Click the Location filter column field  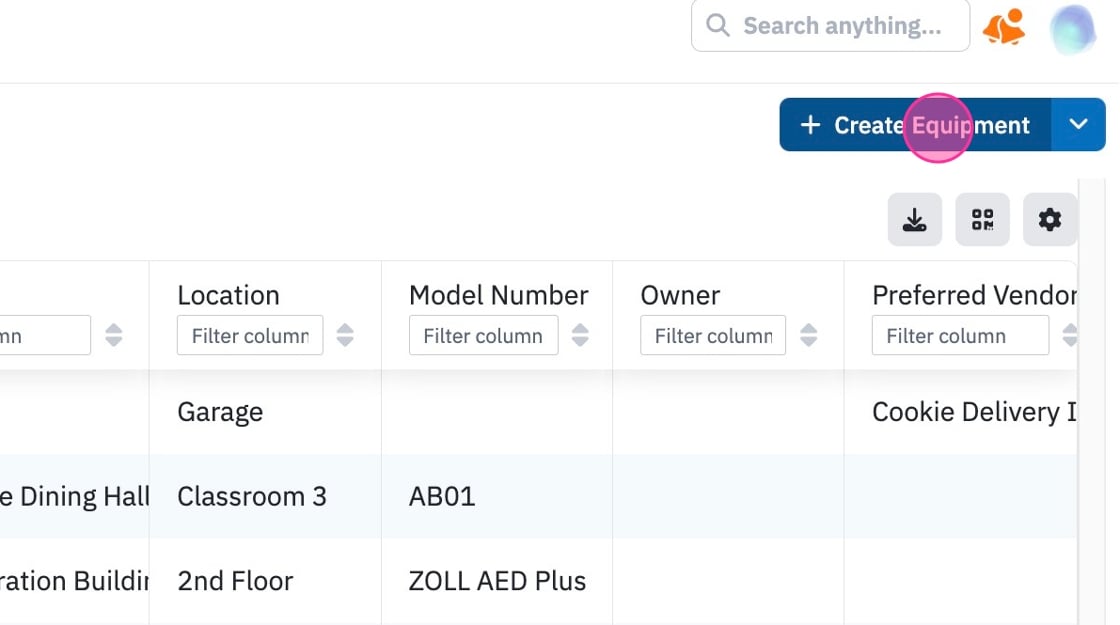tap(250, 335)
